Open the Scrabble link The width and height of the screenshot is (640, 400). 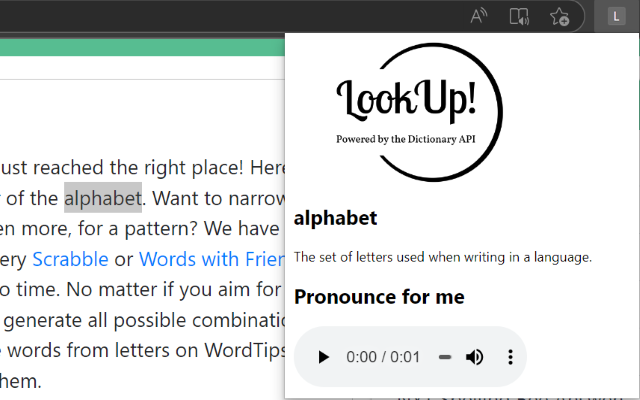pos(70,259)
